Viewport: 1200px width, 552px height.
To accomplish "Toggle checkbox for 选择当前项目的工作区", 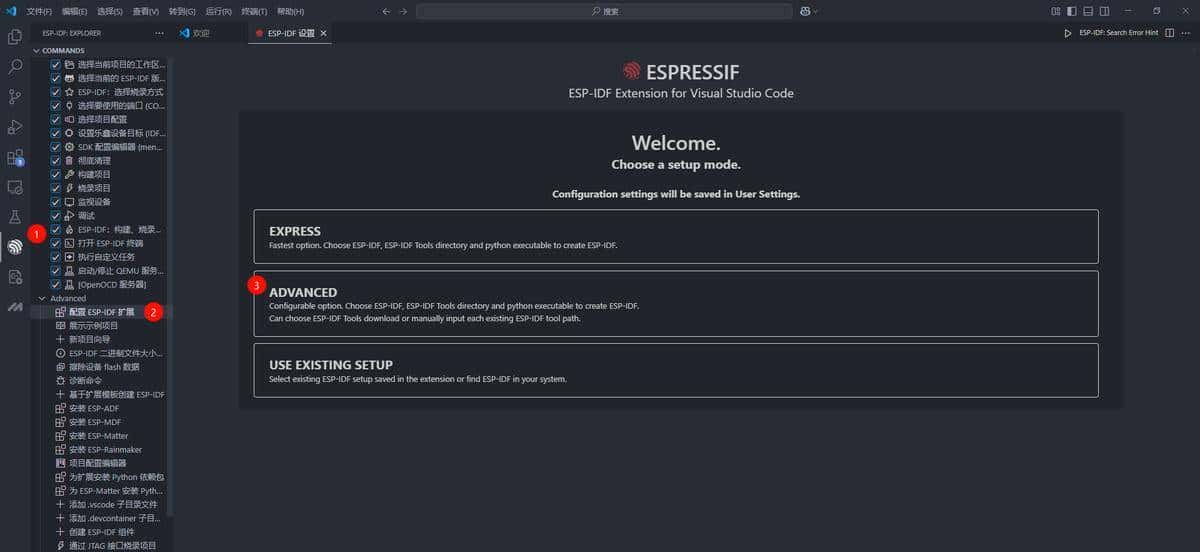I will (x=56, y=64).
